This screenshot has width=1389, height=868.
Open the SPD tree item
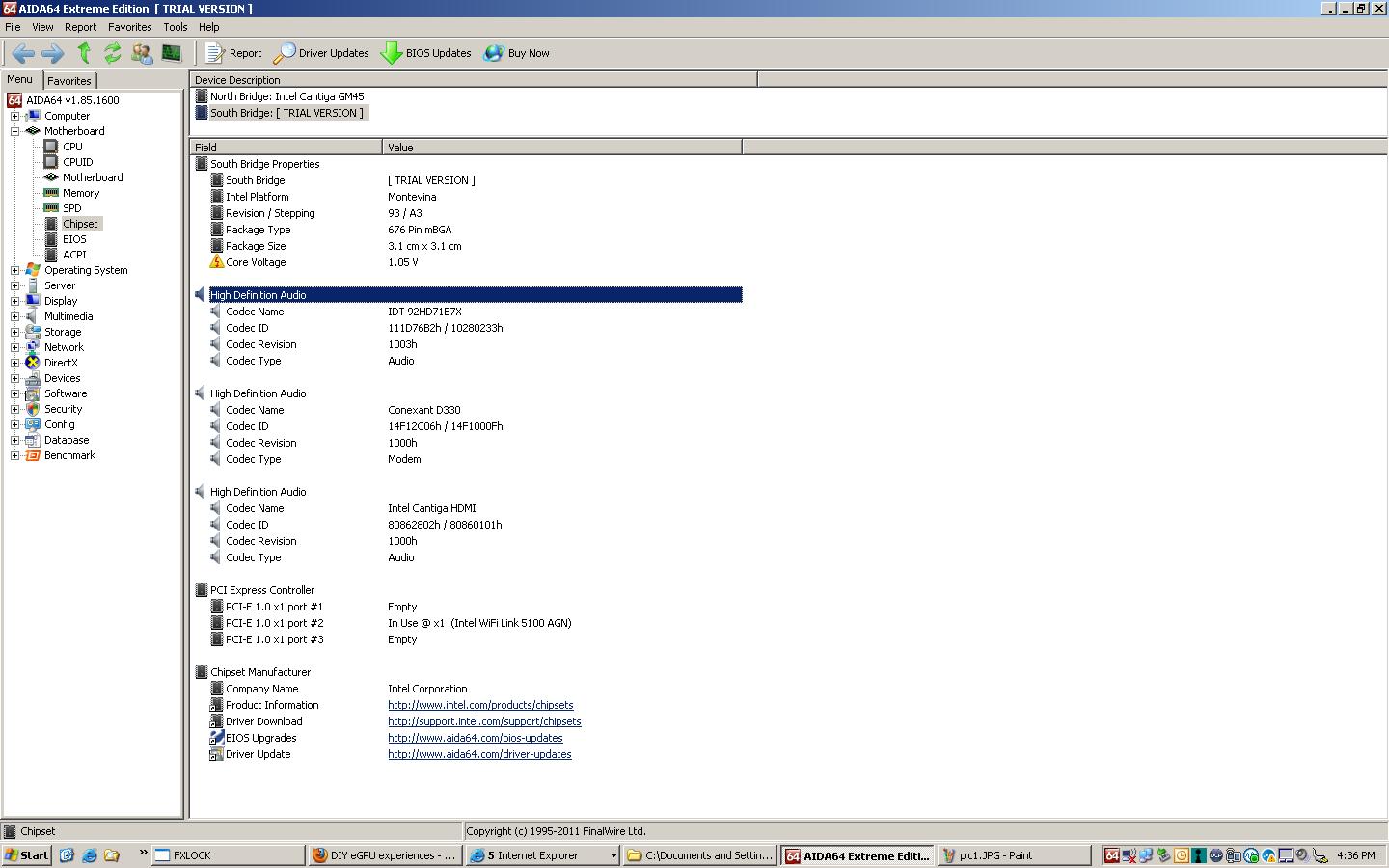[x=72, y=208]
